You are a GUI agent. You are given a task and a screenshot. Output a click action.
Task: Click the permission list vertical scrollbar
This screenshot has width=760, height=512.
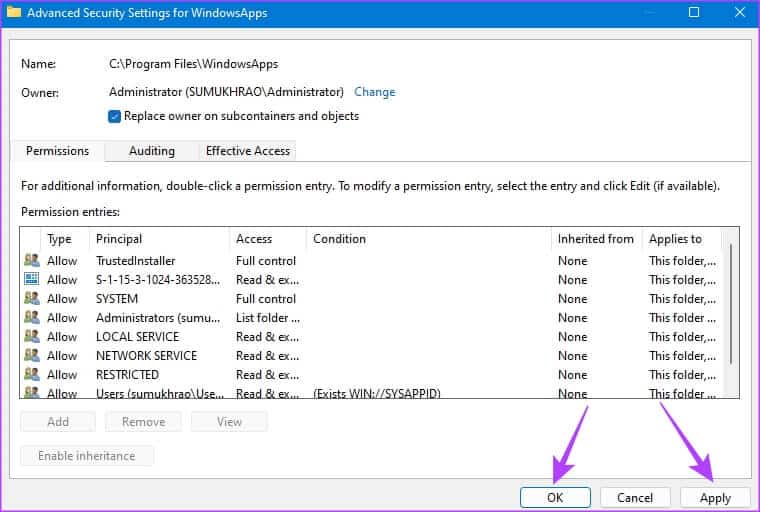[x=730, y=304]
